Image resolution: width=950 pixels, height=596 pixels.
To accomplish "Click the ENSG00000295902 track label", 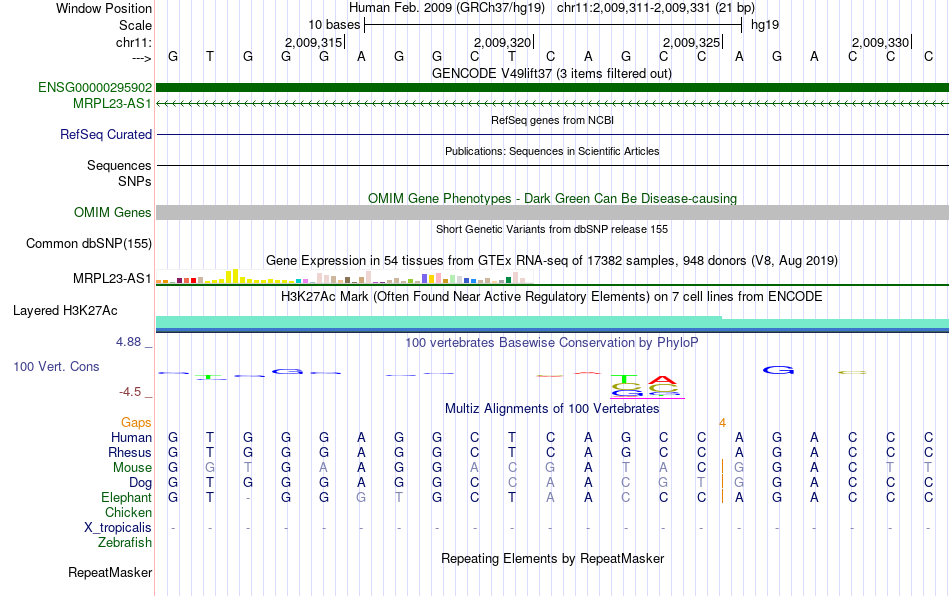I will [x=95, y=88].
